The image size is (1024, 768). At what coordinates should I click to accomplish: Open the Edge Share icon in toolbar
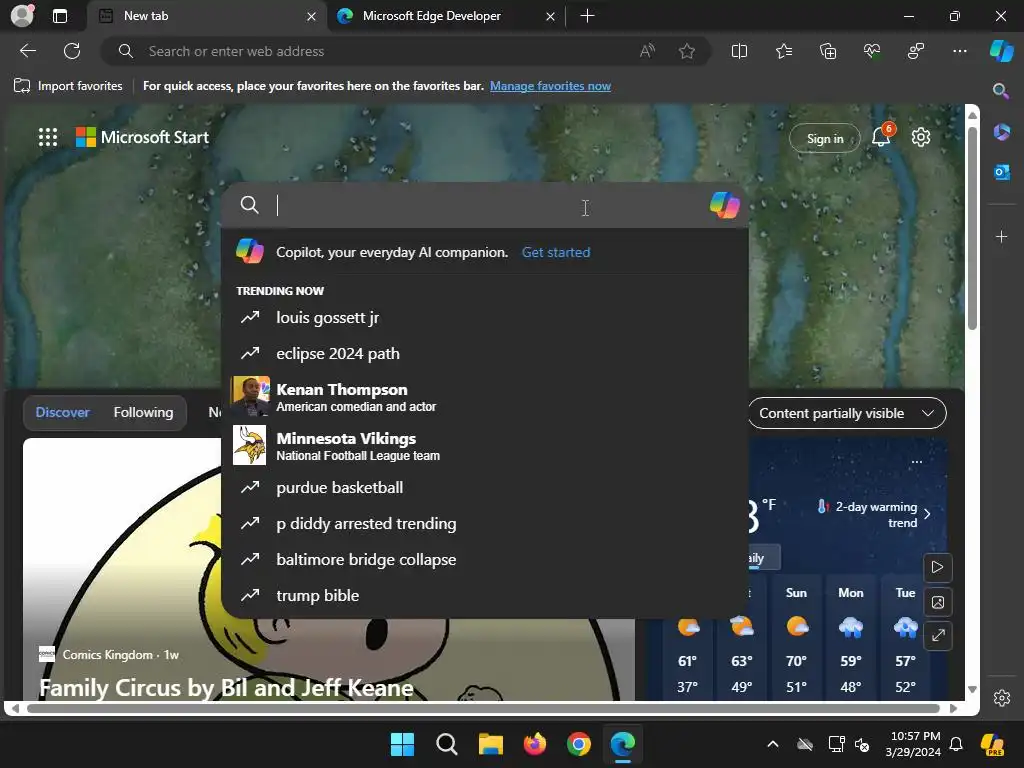click(x=916, y=51)
